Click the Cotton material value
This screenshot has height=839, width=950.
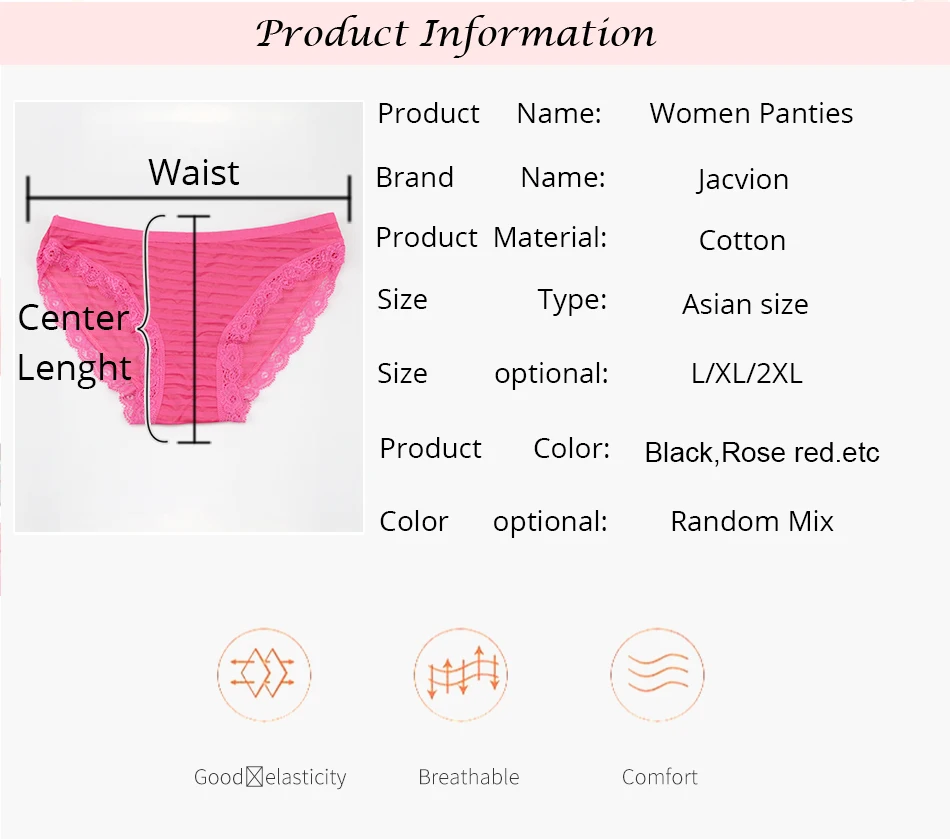coord(742,240)
